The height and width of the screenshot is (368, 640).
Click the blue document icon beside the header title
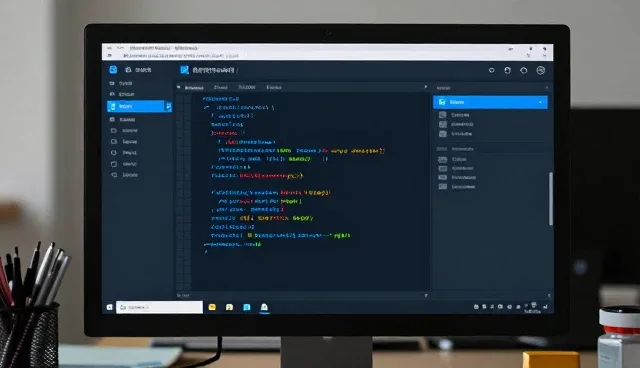point(184,70)
